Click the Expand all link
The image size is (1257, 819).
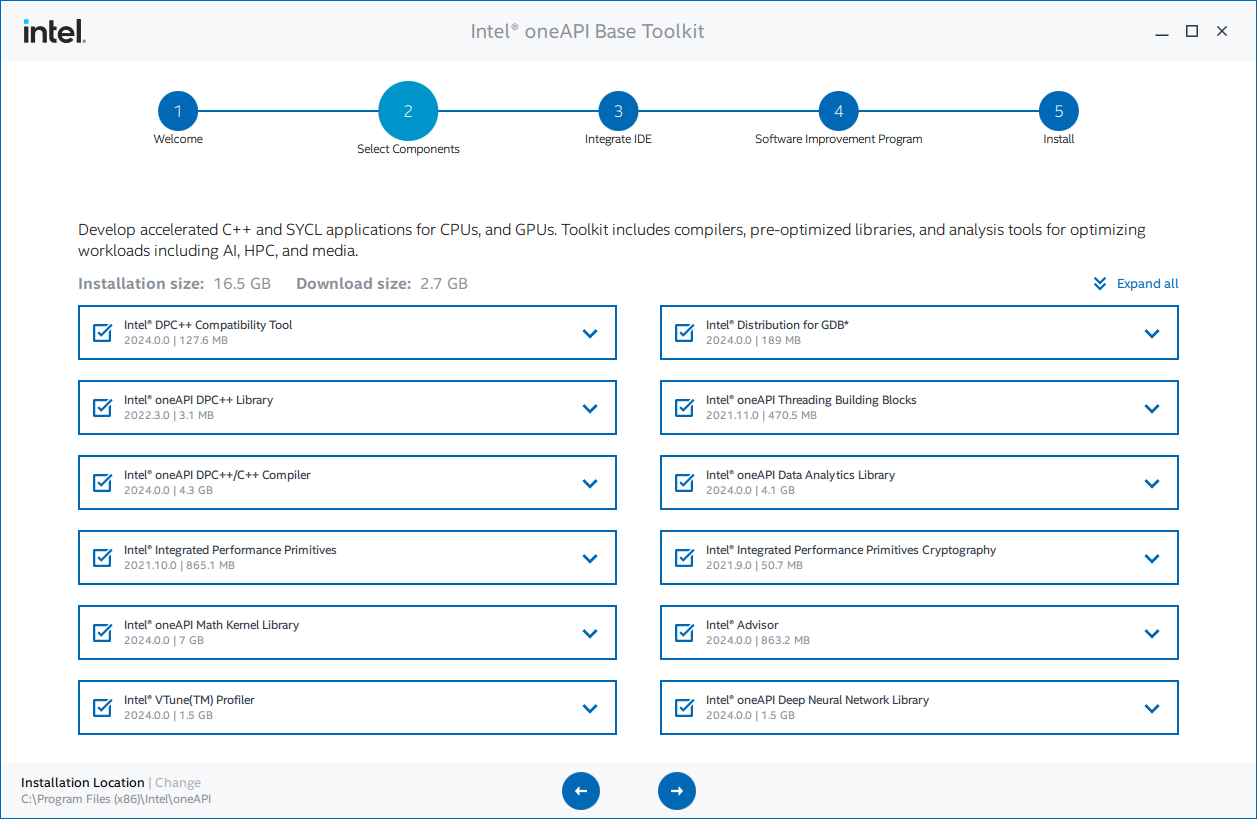click(x=1137, y=284)
